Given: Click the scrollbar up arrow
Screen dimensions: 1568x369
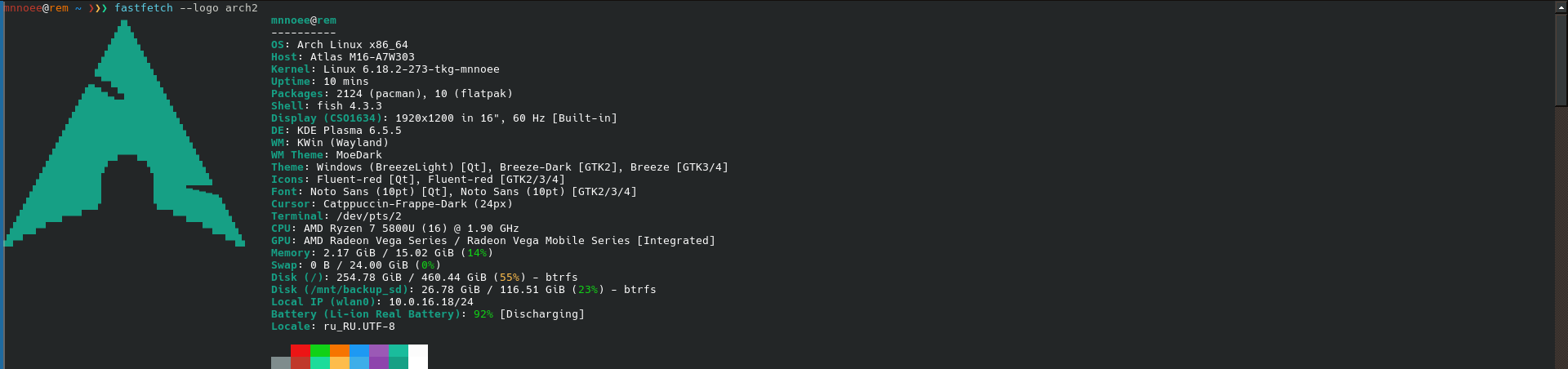Looking at the screenshot, I should pyautogui.click(x=1561, y=7).
